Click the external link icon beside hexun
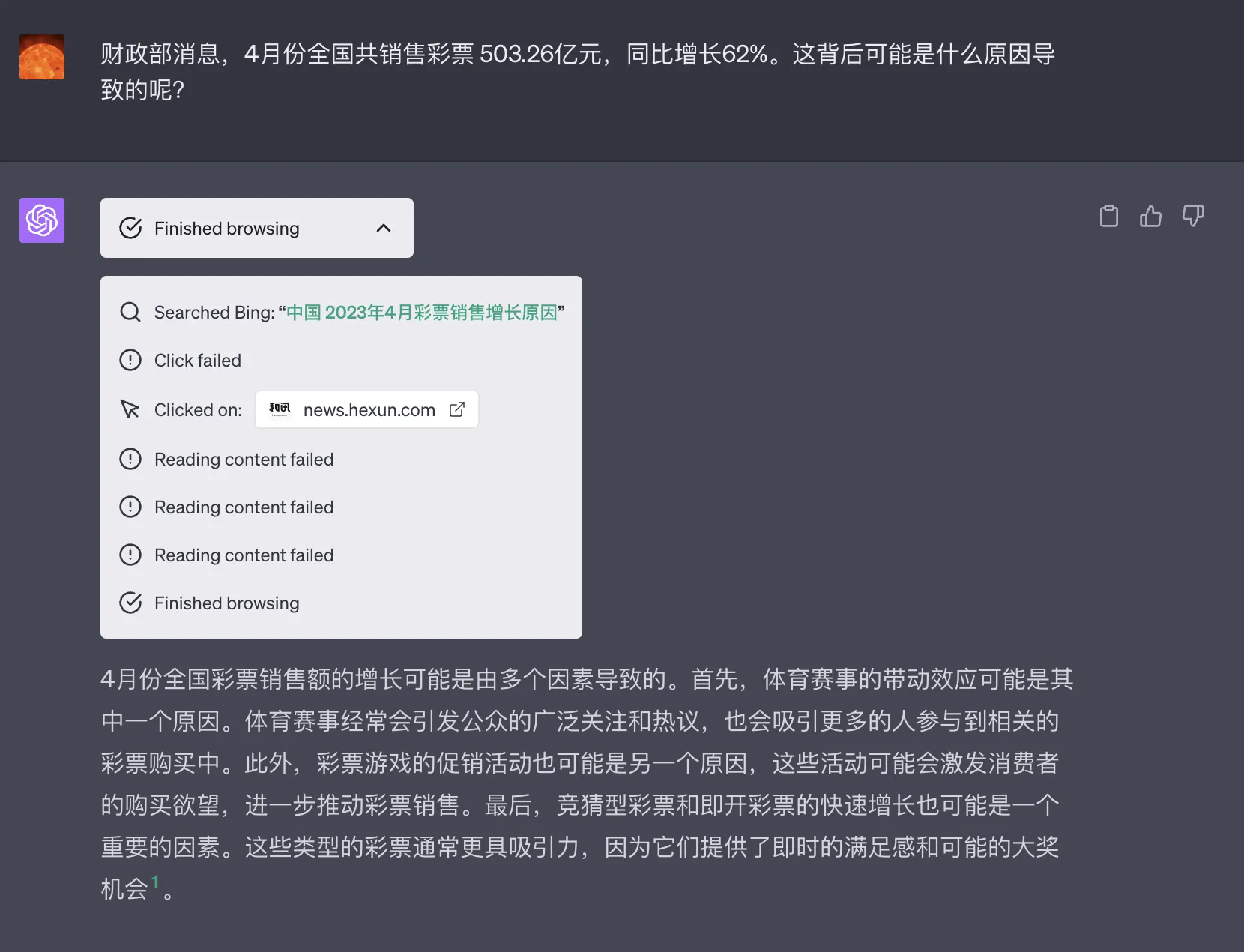Image resolution: width=1244 pixels, height=952 pixels. (x=457, y=409)
